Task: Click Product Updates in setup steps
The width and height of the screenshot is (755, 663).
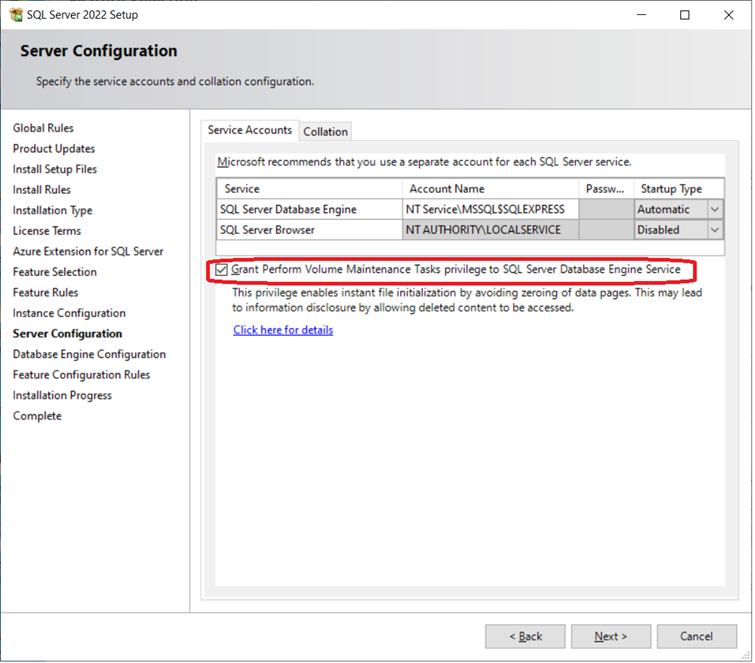Action: [x=54, y=149]
